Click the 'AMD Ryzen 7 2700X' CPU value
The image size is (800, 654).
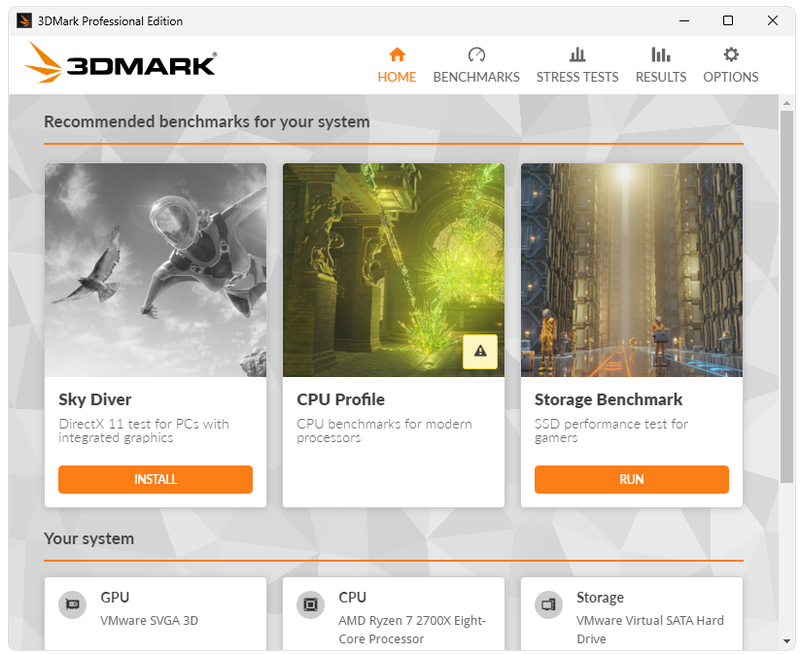tap(412, 630)
